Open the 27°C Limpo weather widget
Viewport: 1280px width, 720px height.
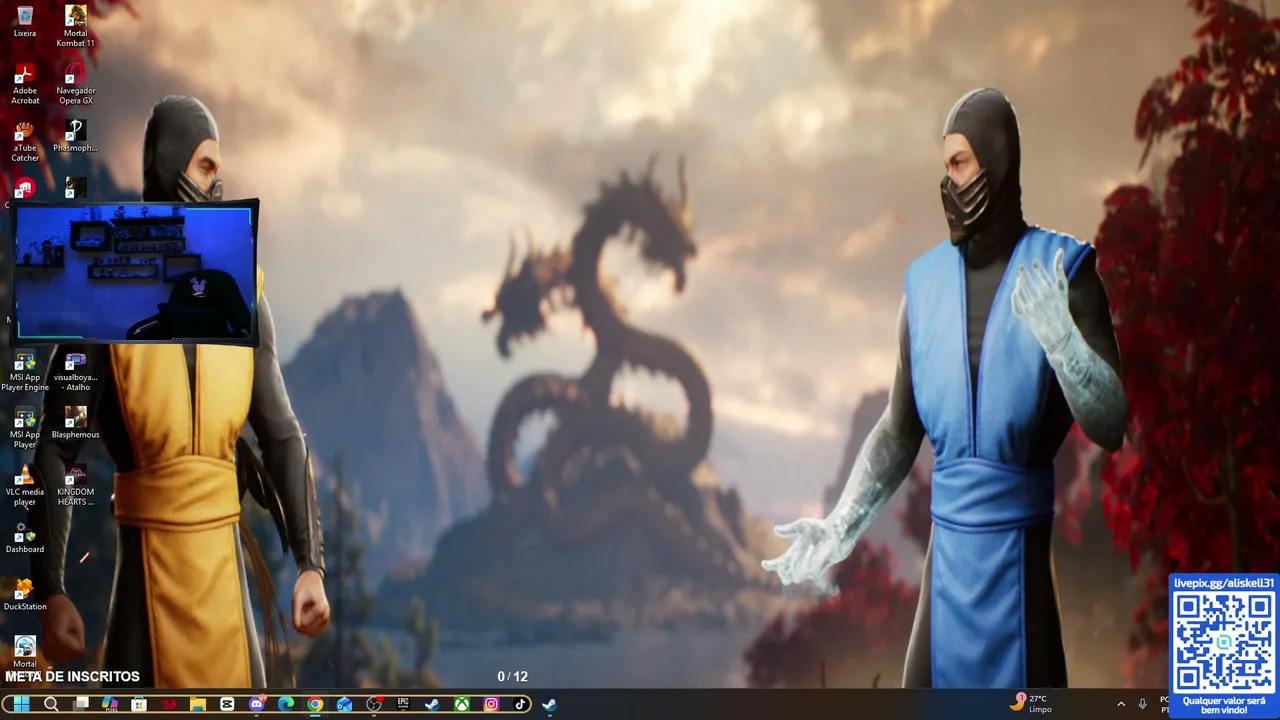1031,703
